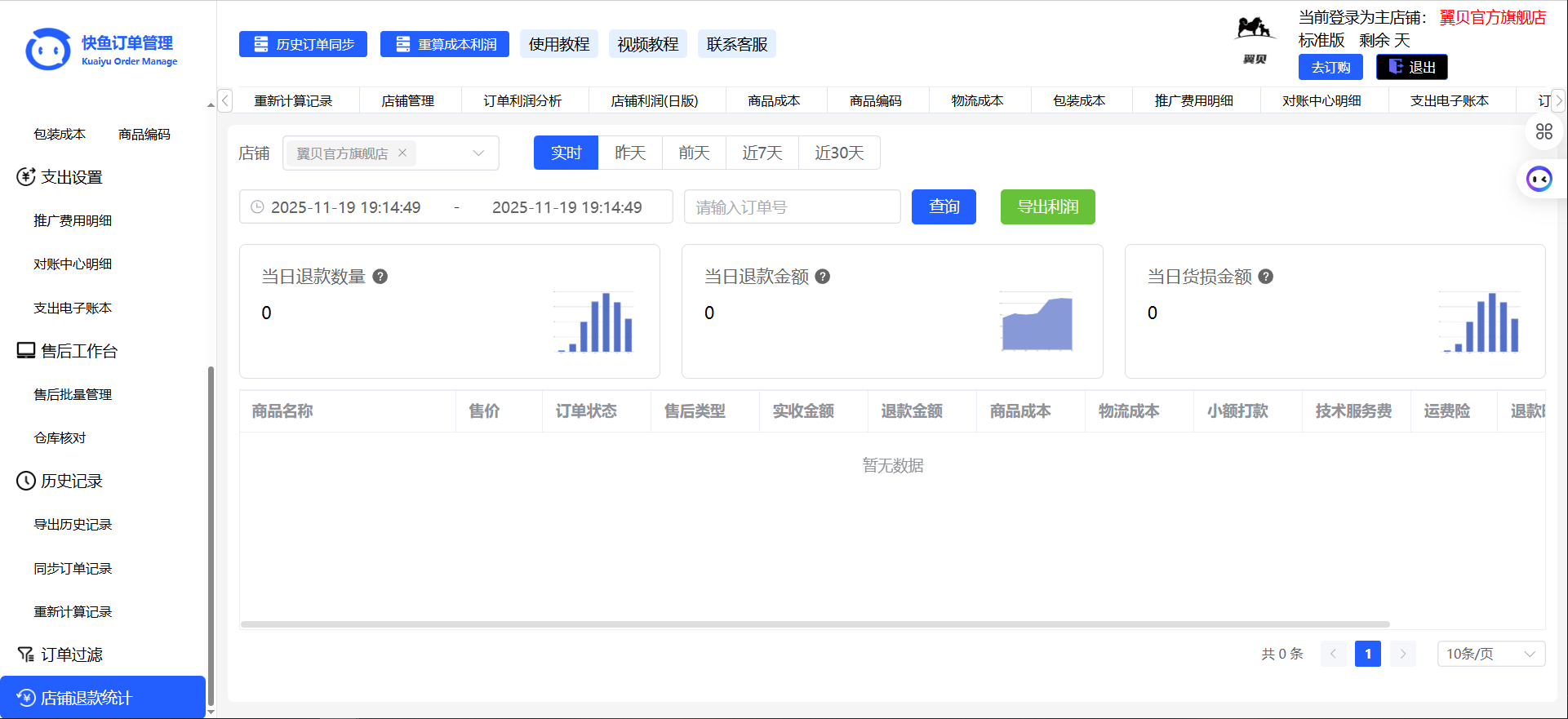This screenshot has height=719, width=1568.
Task: Click the Kuaiyu Order Manage logo
Action: [x=101, y=50]
